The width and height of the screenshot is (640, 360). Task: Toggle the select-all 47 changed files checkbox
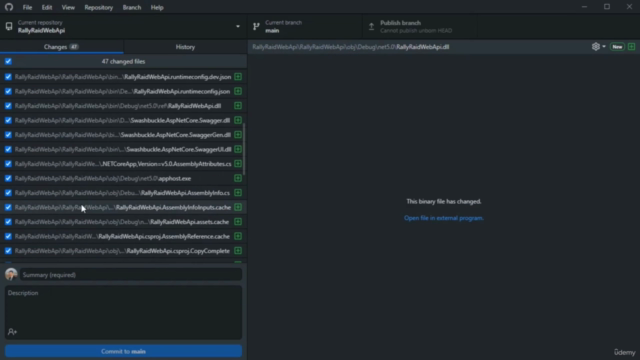[8, 61]
